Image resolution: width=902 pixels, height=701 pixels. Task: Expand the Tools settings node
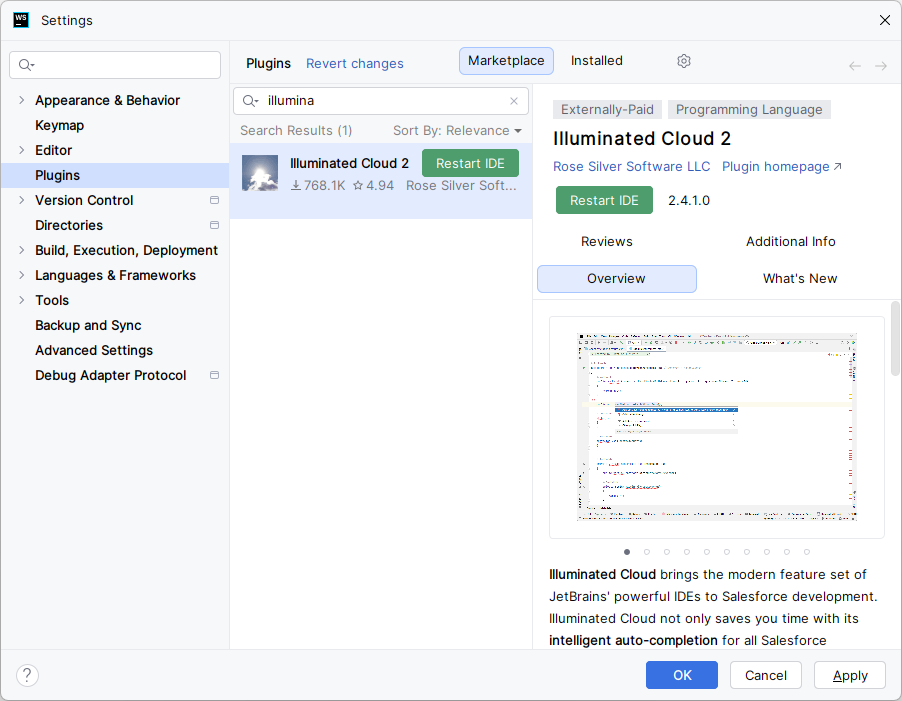click(21, 300)
